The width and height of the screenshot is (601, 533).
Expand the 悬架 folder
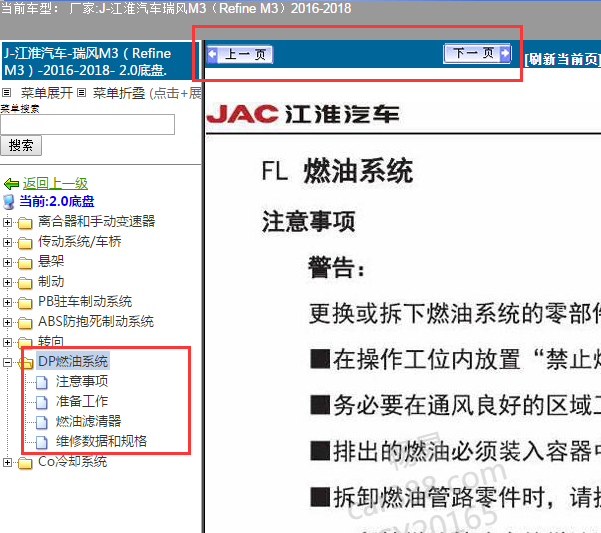[7, 262]
